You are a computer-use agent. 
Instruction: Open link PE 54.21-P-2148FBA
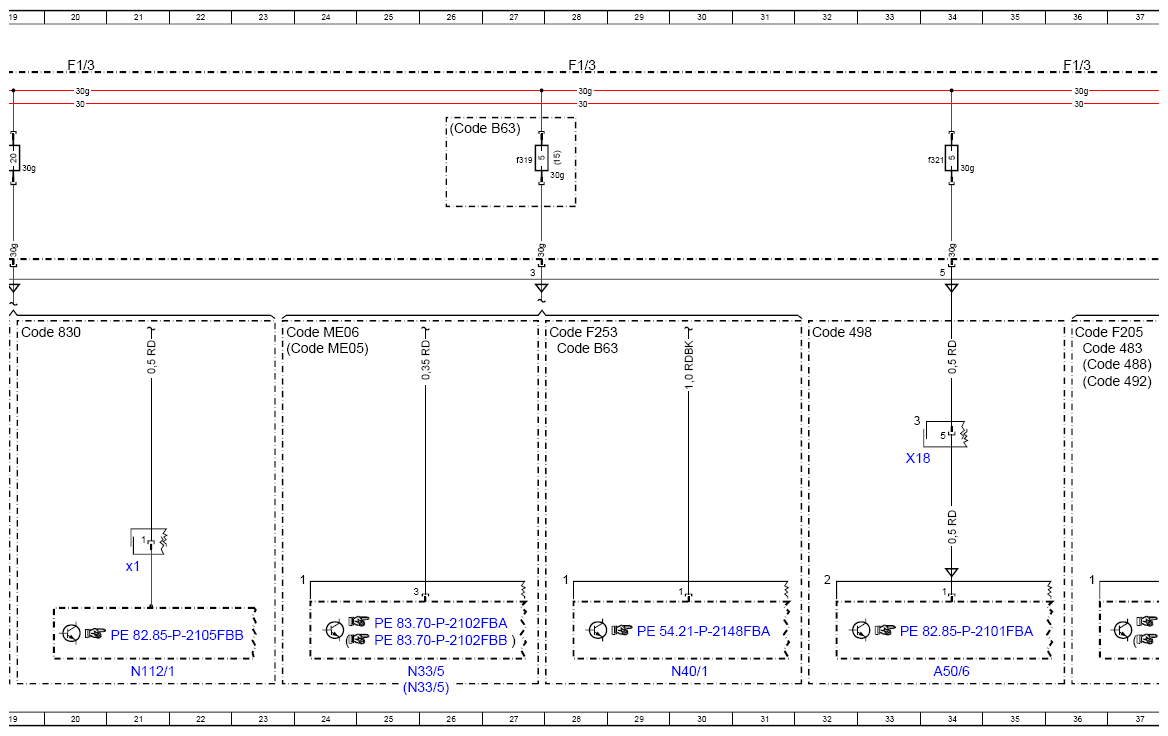click(x=703, y=631)
